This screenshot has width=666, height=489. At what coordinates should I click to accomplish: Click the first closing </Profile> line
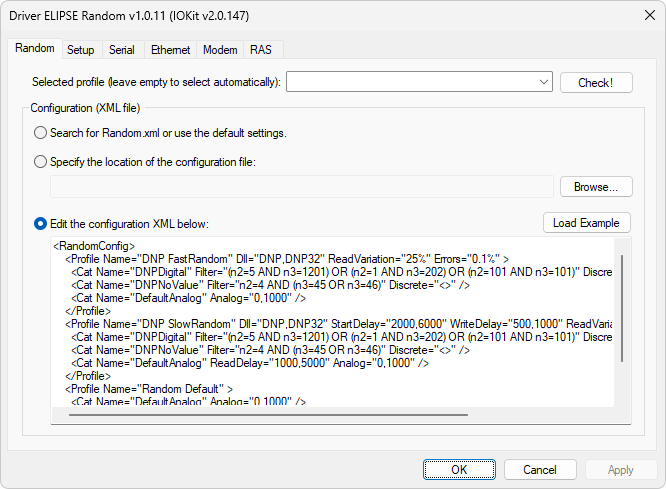click(88, 311)
